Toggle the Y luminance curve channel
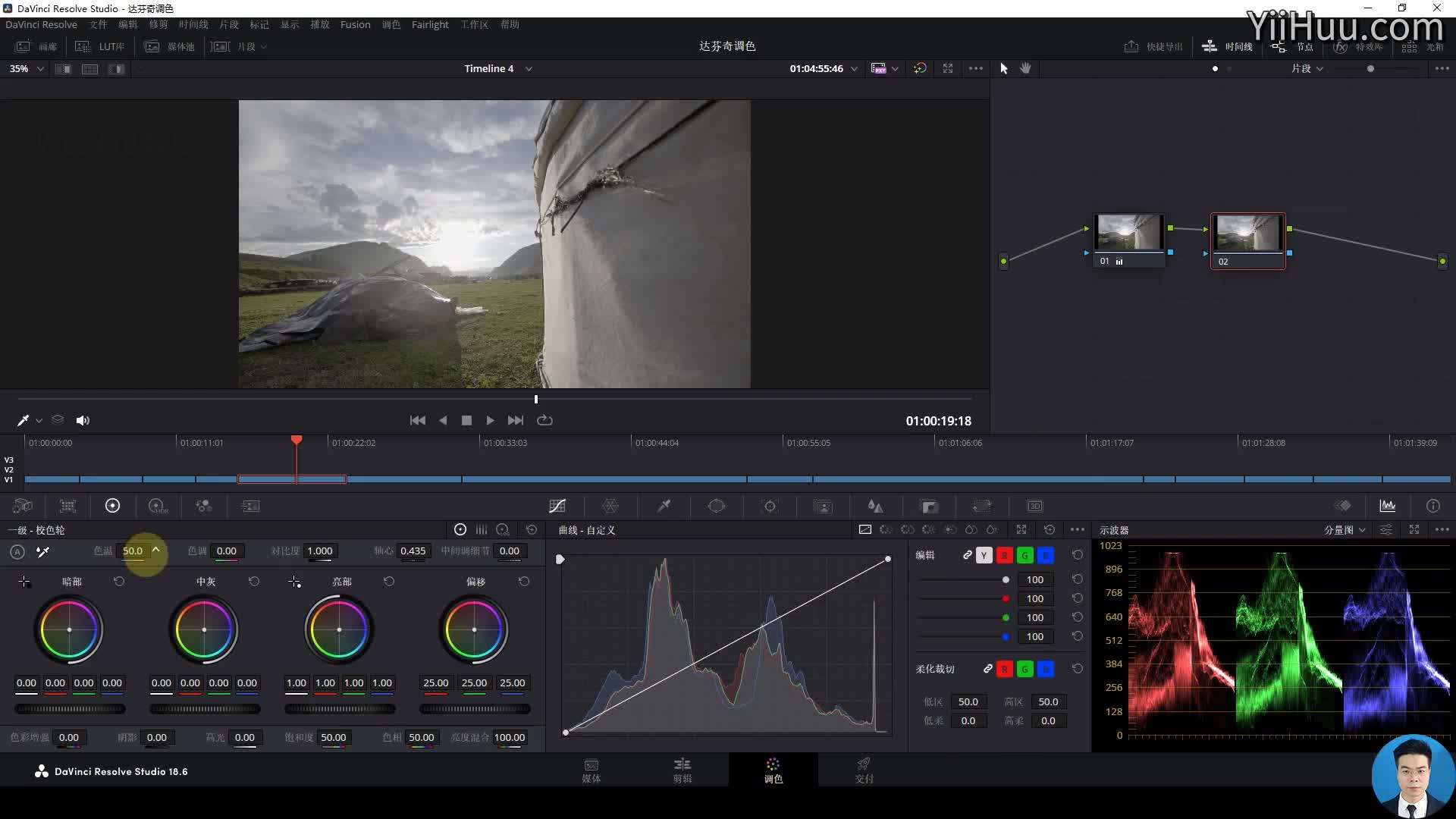 point(984,555)
